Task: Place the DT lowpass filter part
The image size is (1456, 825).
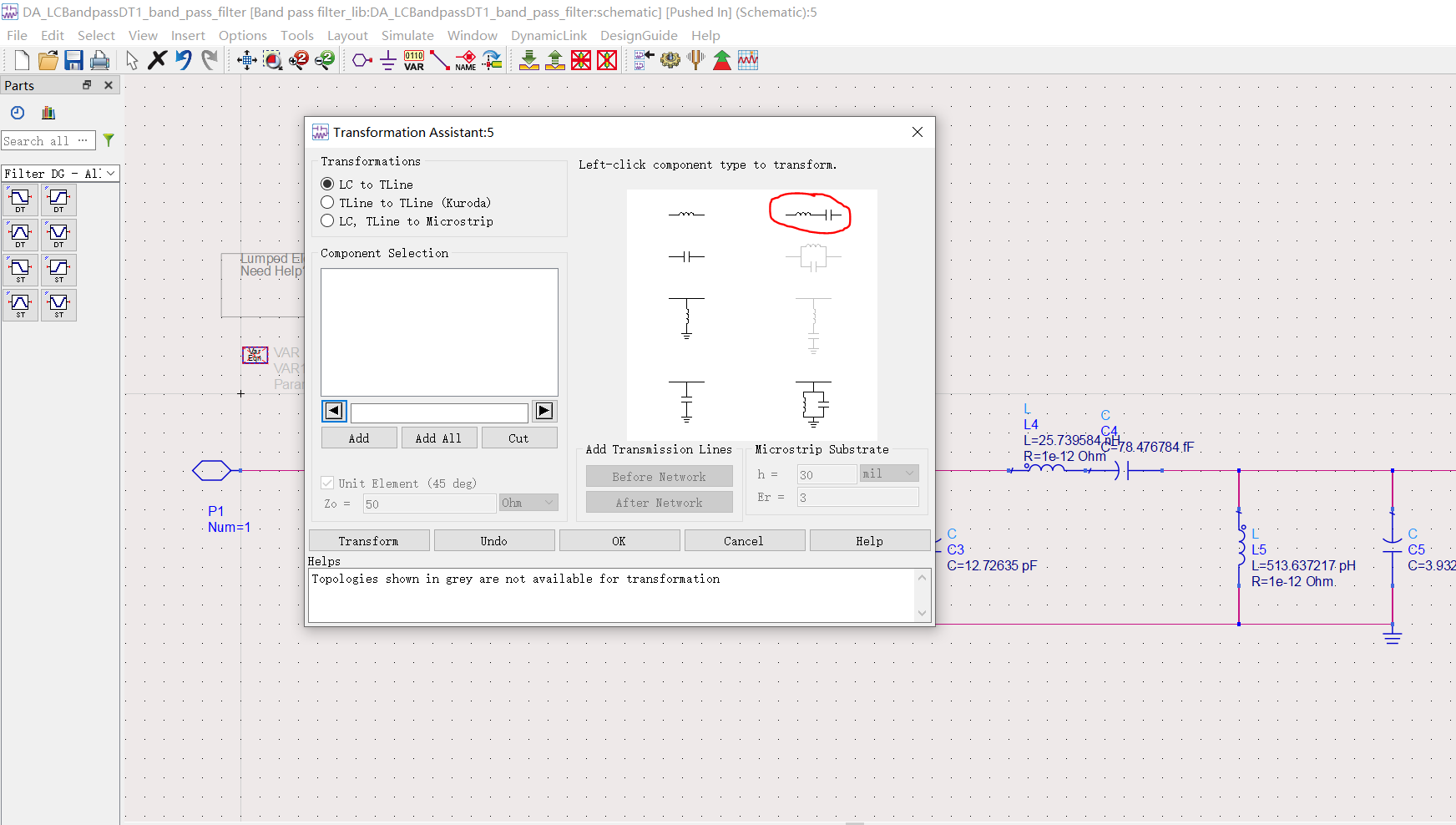Action: pos(20,200)
